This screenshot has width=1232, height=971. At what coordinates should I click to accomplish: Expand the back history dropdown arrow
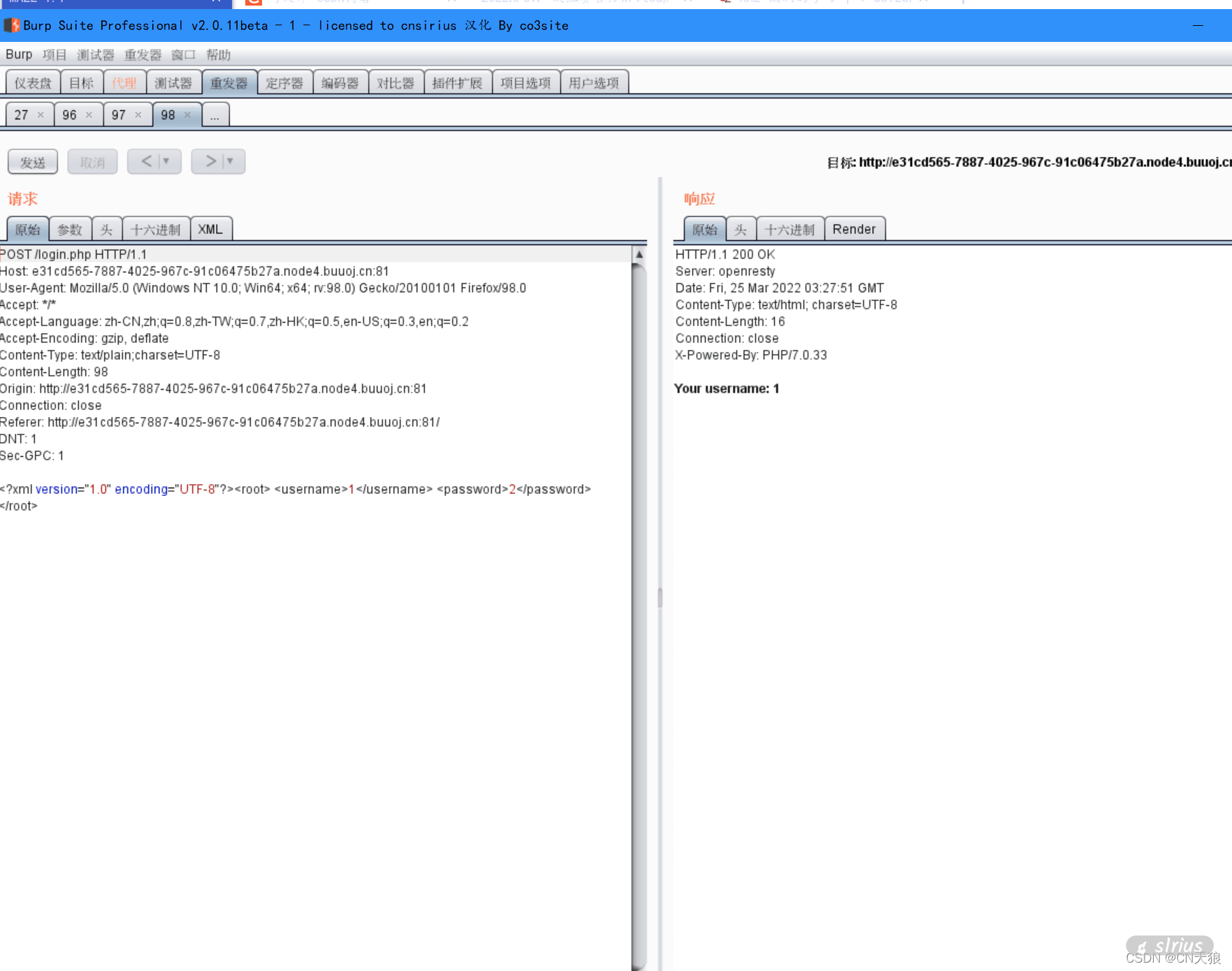[x=166, y=161]
